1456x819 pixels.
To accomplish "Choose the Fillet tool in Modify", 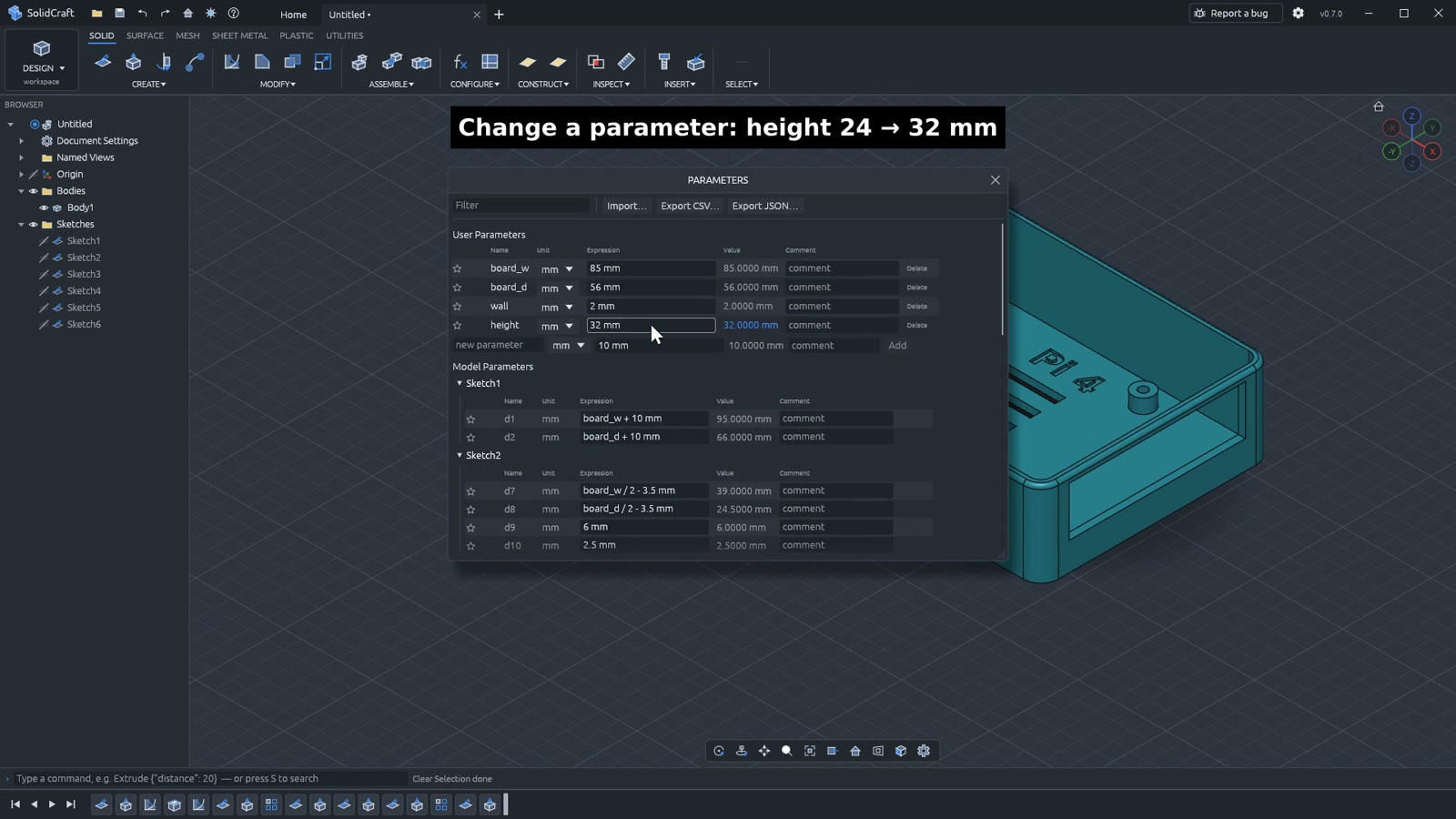I will click(232, 62).
